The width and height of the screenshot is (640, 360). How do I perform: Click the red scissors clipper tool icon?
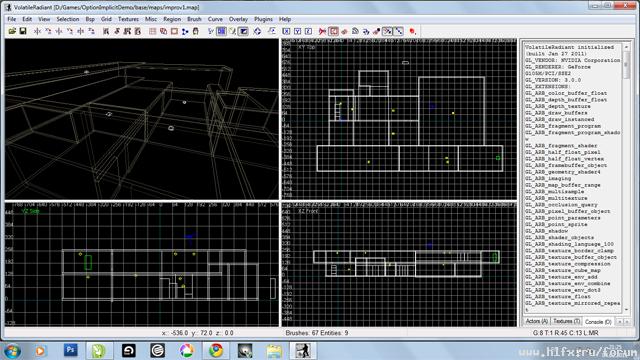pyautogui.click(x=322, y=31)
